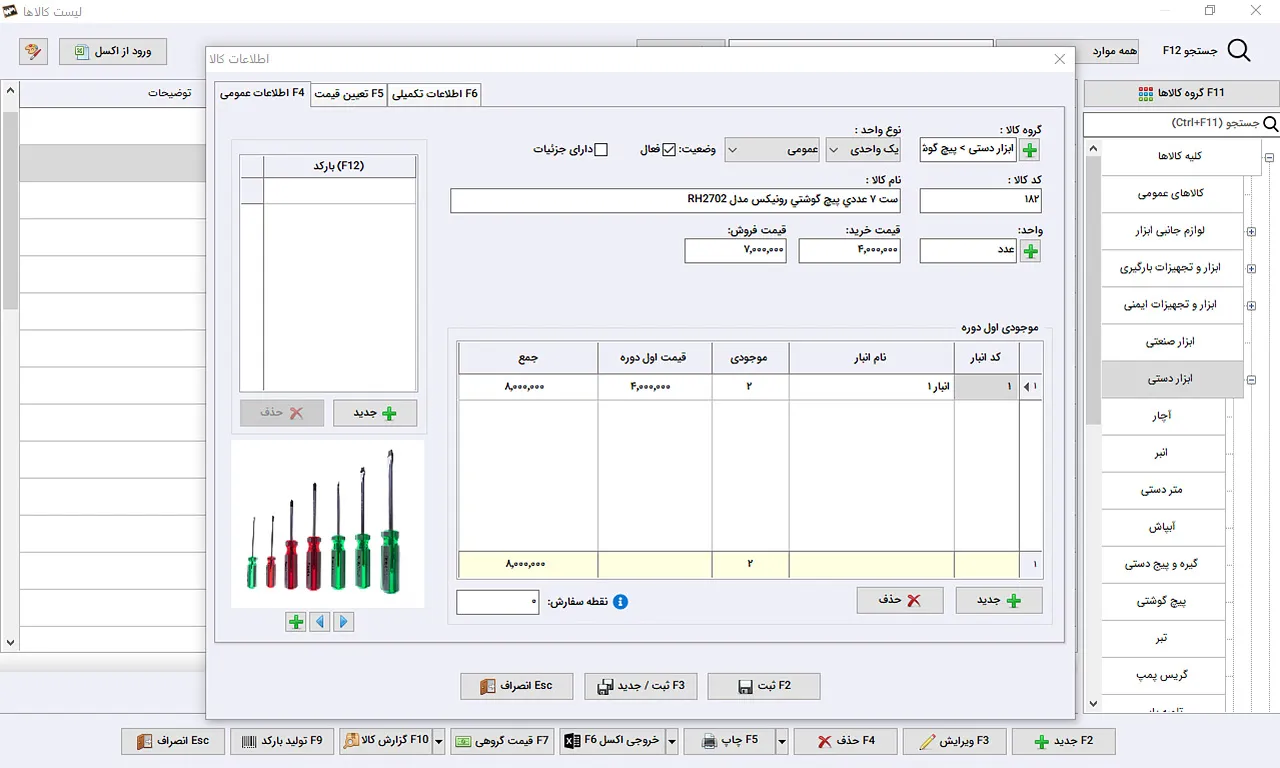
Task: Click F7 قیمت گروهی in the bottom toolbar
Action: [x=502, y=741]
